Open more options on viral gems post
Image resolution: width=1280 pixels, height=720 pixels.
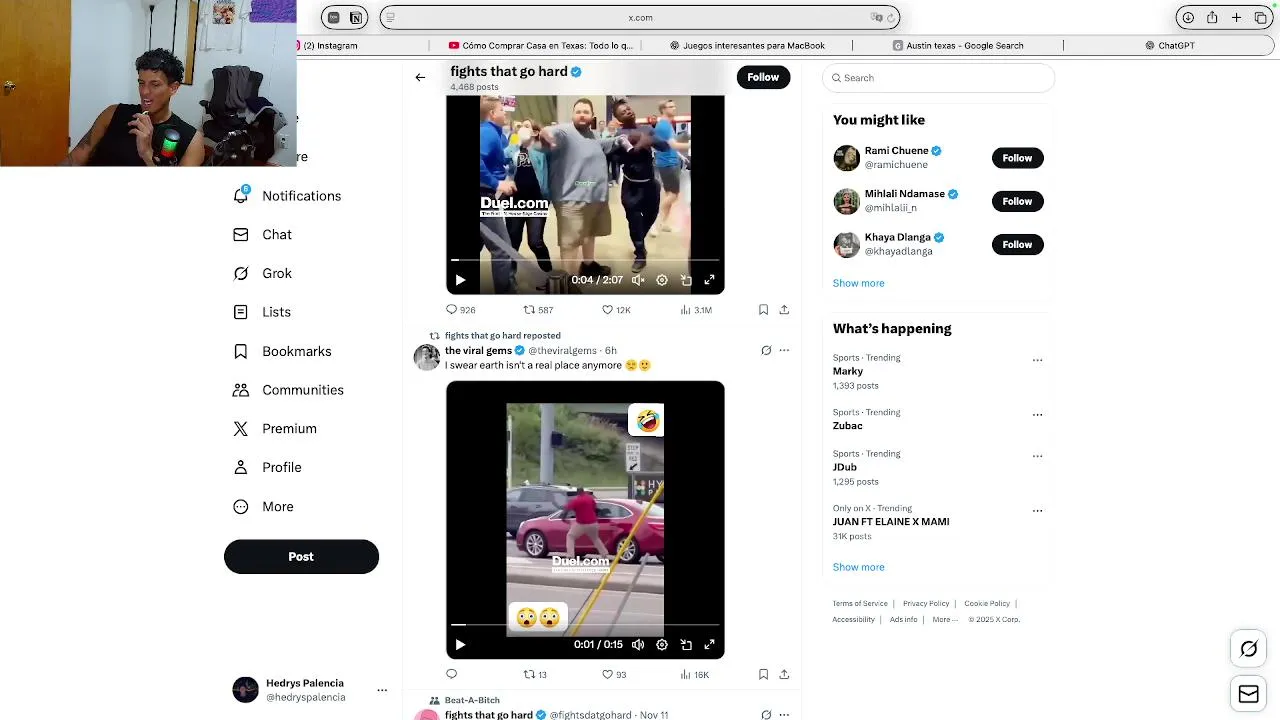[784, 350]
